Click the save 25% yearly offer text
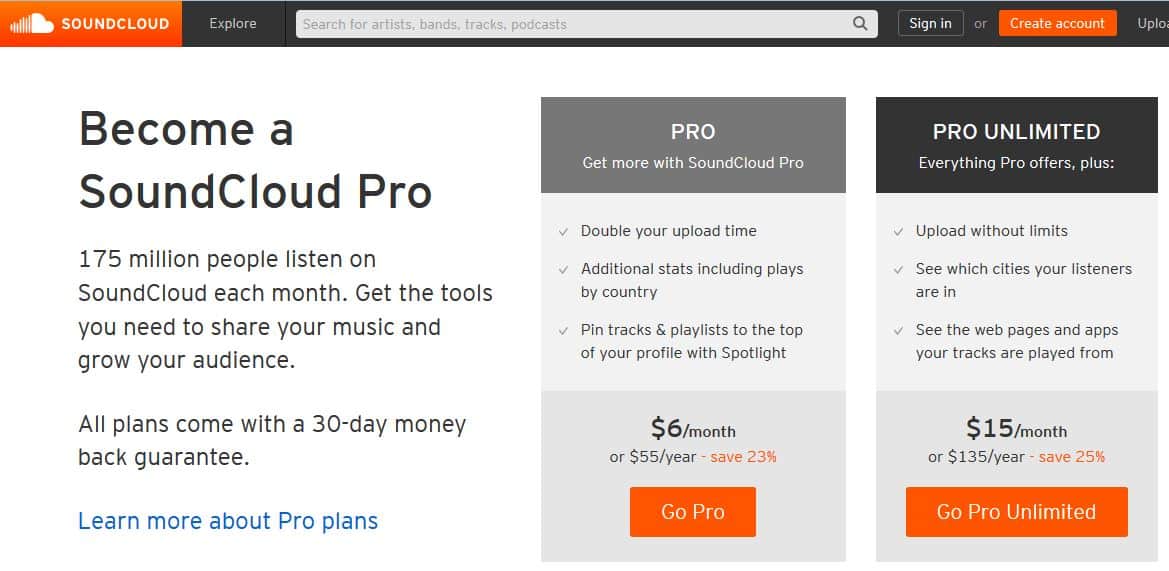 click(1067, 457)
